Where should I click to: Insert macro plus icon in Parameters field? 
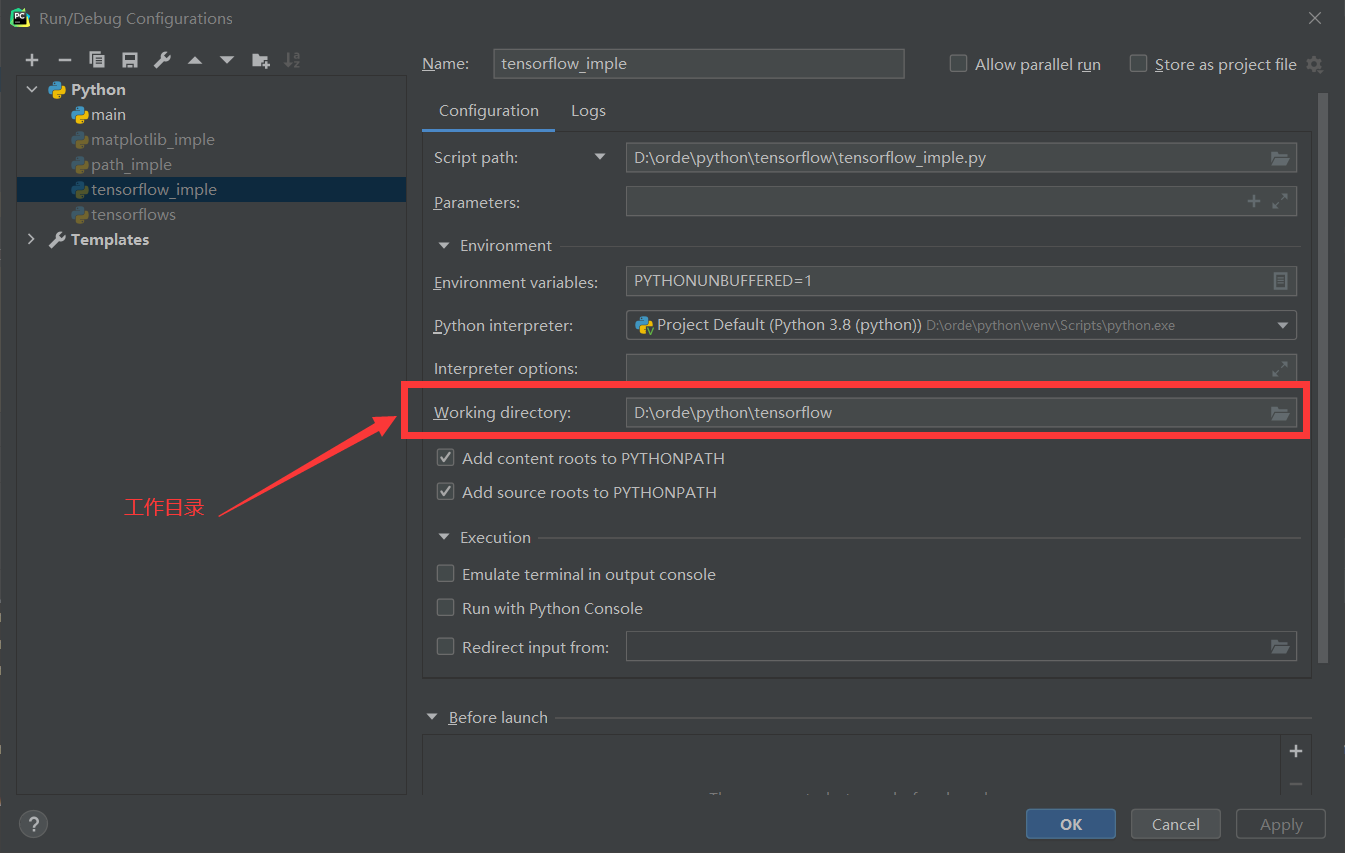(1254, 202)
